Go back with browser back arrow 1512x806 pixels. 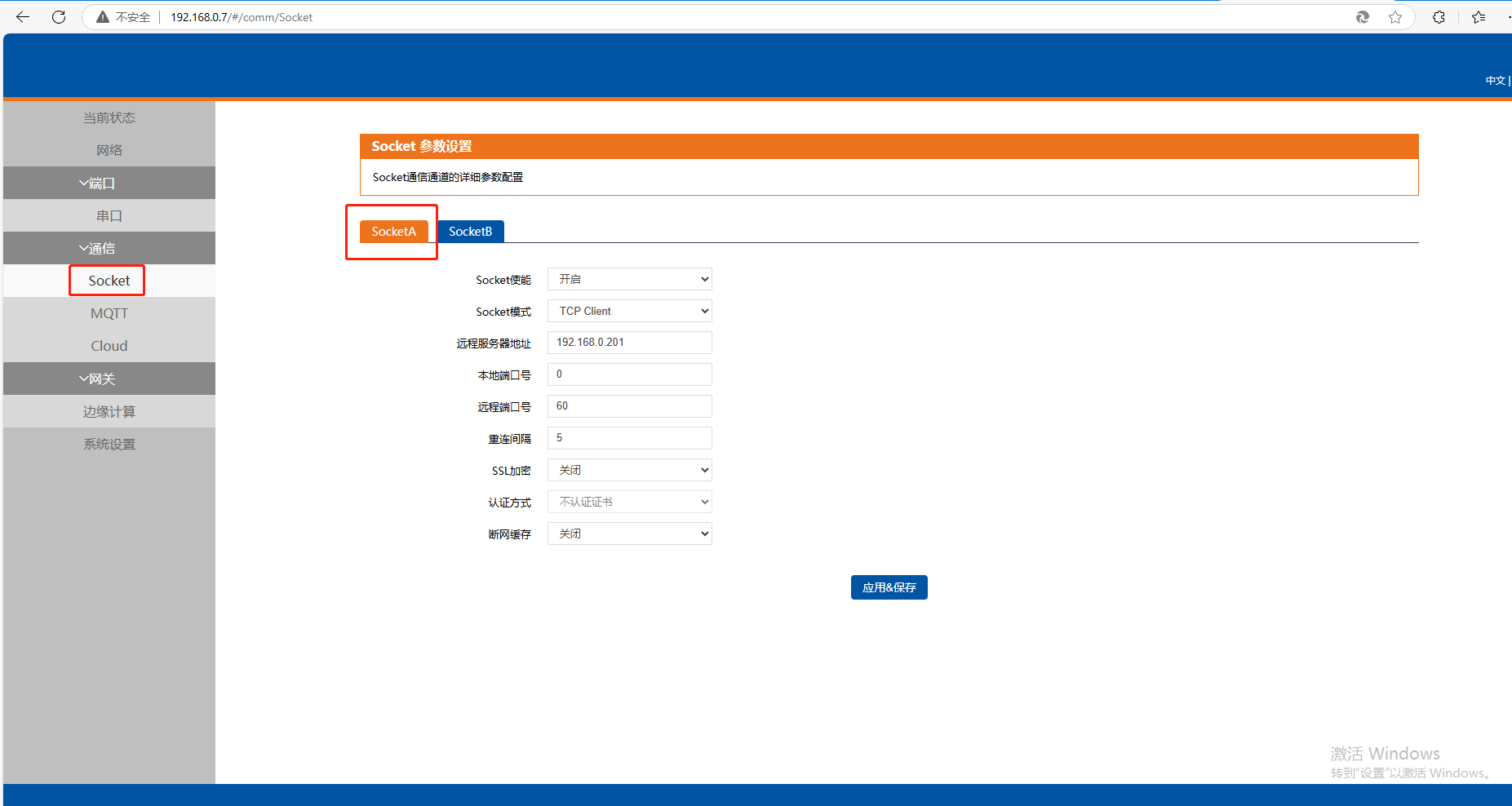(23, 17)
